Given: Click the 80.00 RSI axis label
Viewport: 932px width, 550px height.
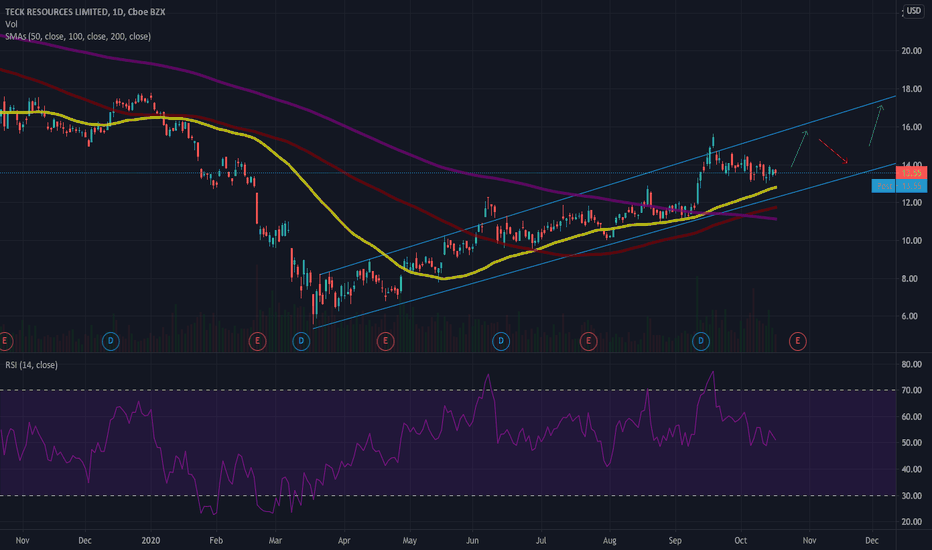Looking at the screenshot, I should [x=911, y=364].
